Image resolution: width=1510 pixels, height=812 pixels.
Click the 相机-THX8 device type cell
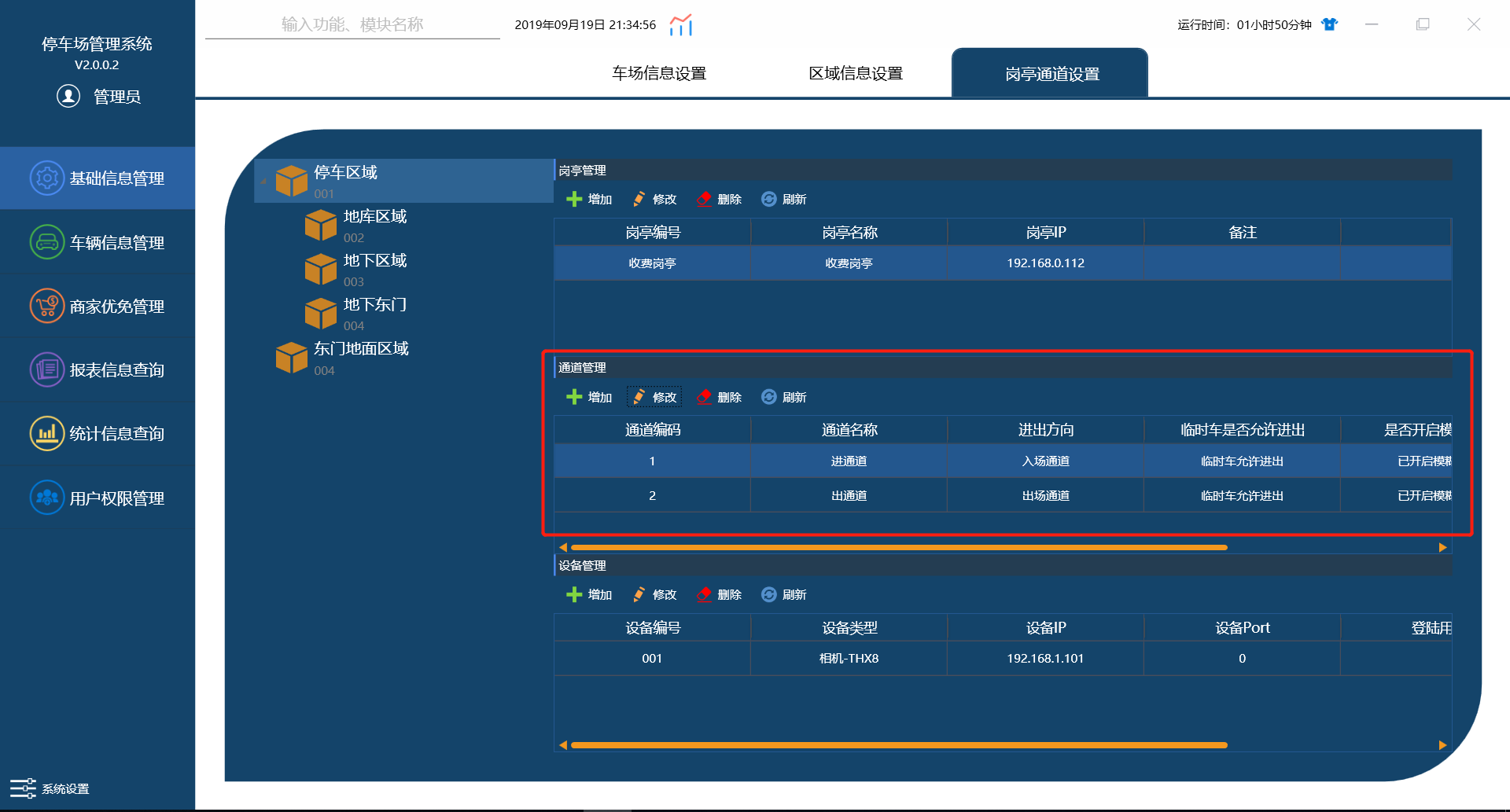[849, 659]
